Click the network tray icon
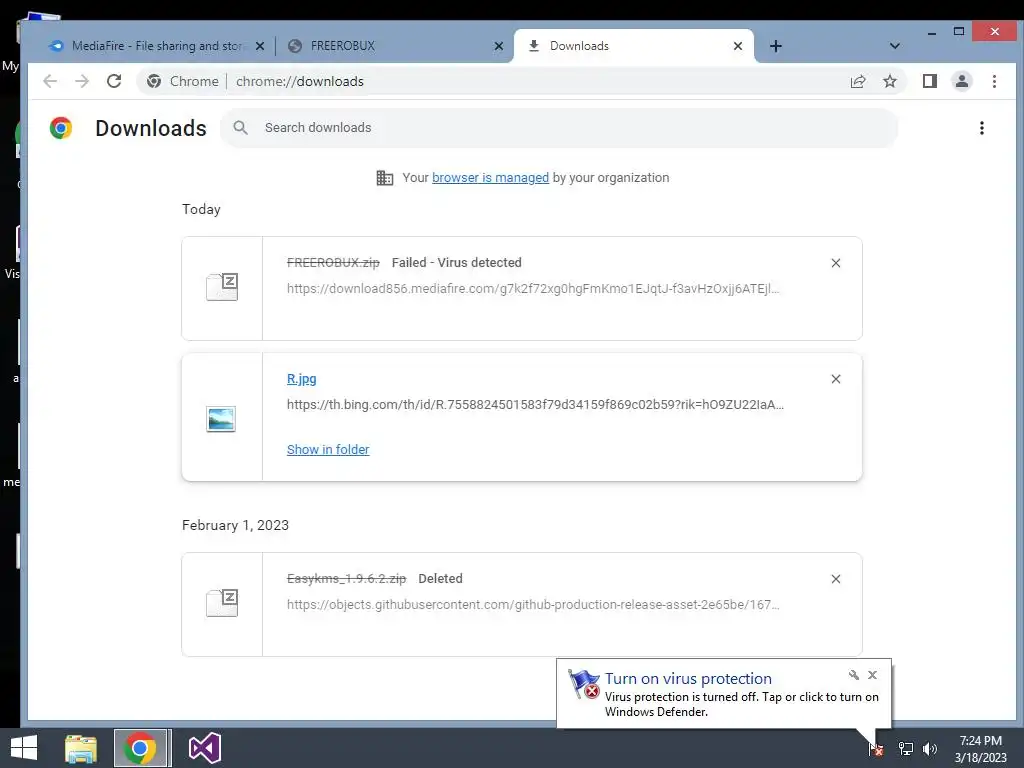The height and width of the screenshot is (768, 1024). pyautogui.click(x=906, y=748)
